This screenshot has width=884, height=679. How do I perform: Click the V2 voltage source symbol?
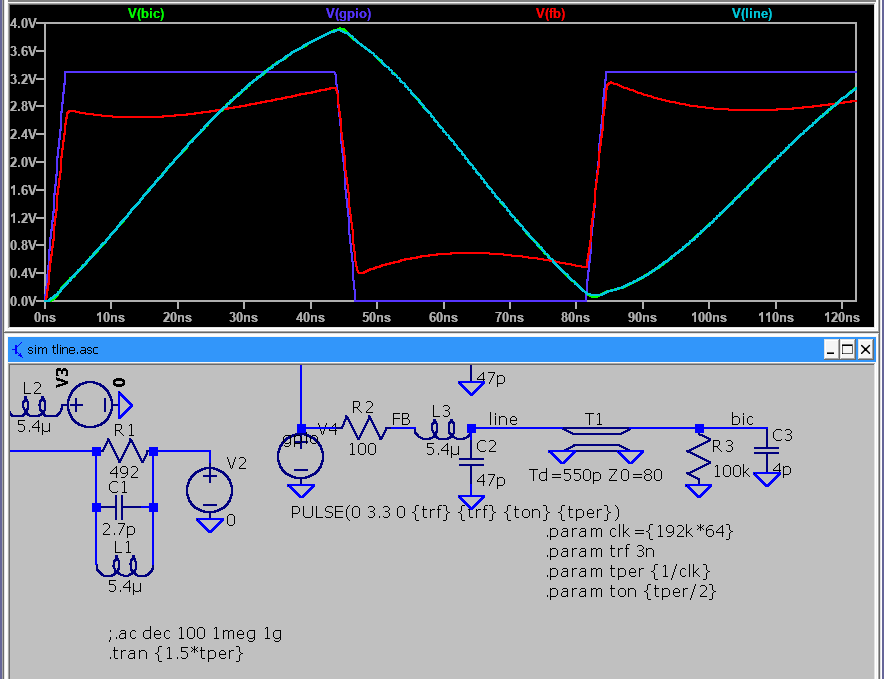(x=209, y=490)
